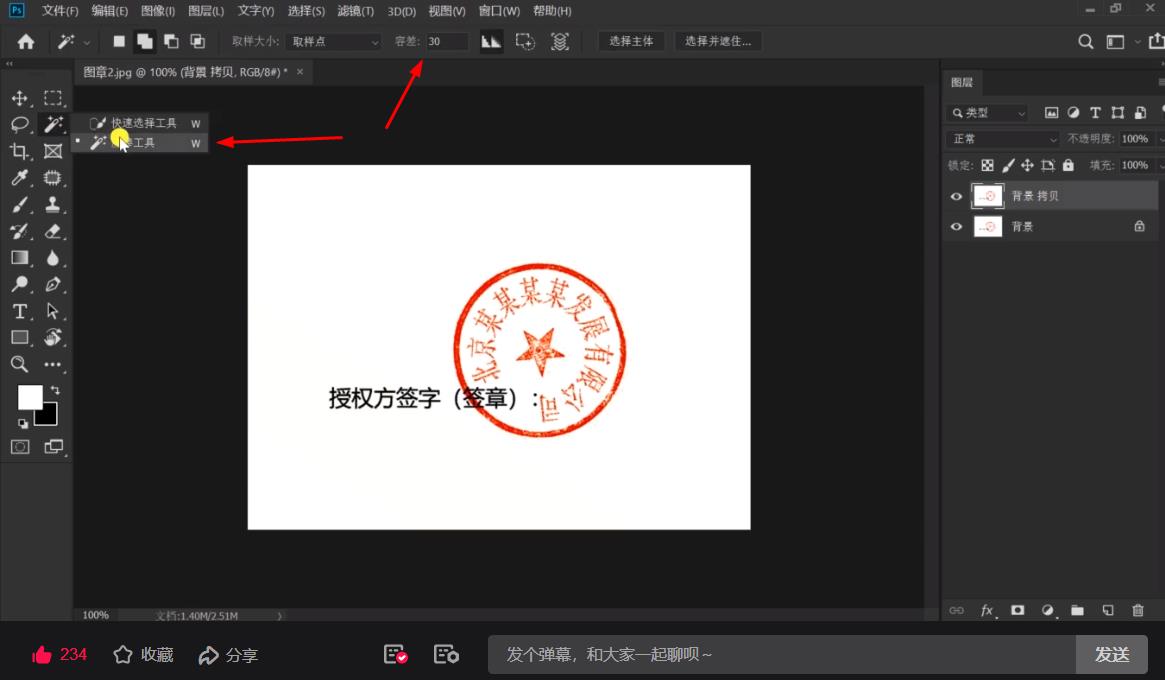Select the Crop tool
This screenshot has height=680, width=1165.
pos(20,151)
